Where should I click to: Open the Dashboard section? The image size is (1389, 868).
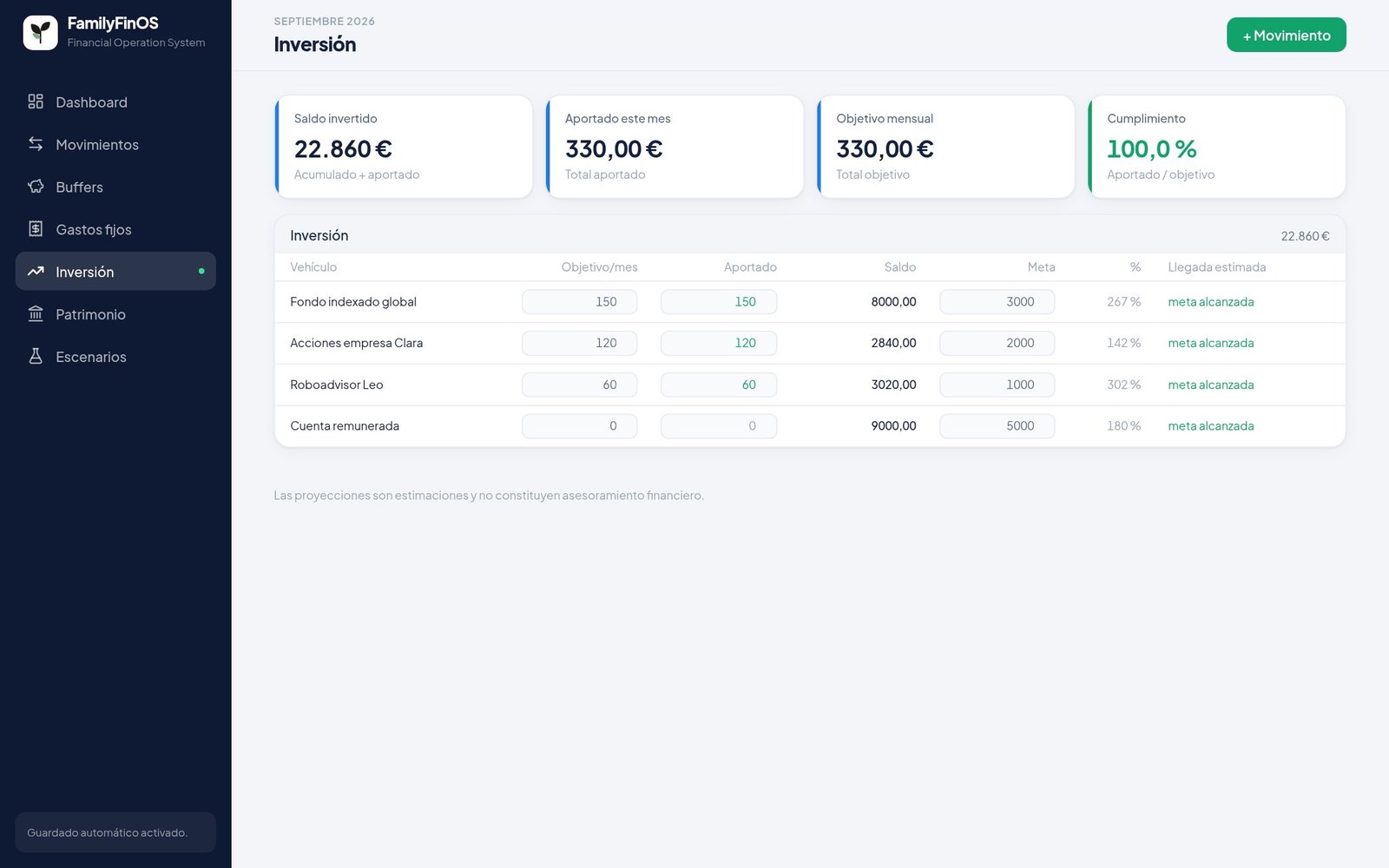[x=115, y=102]
